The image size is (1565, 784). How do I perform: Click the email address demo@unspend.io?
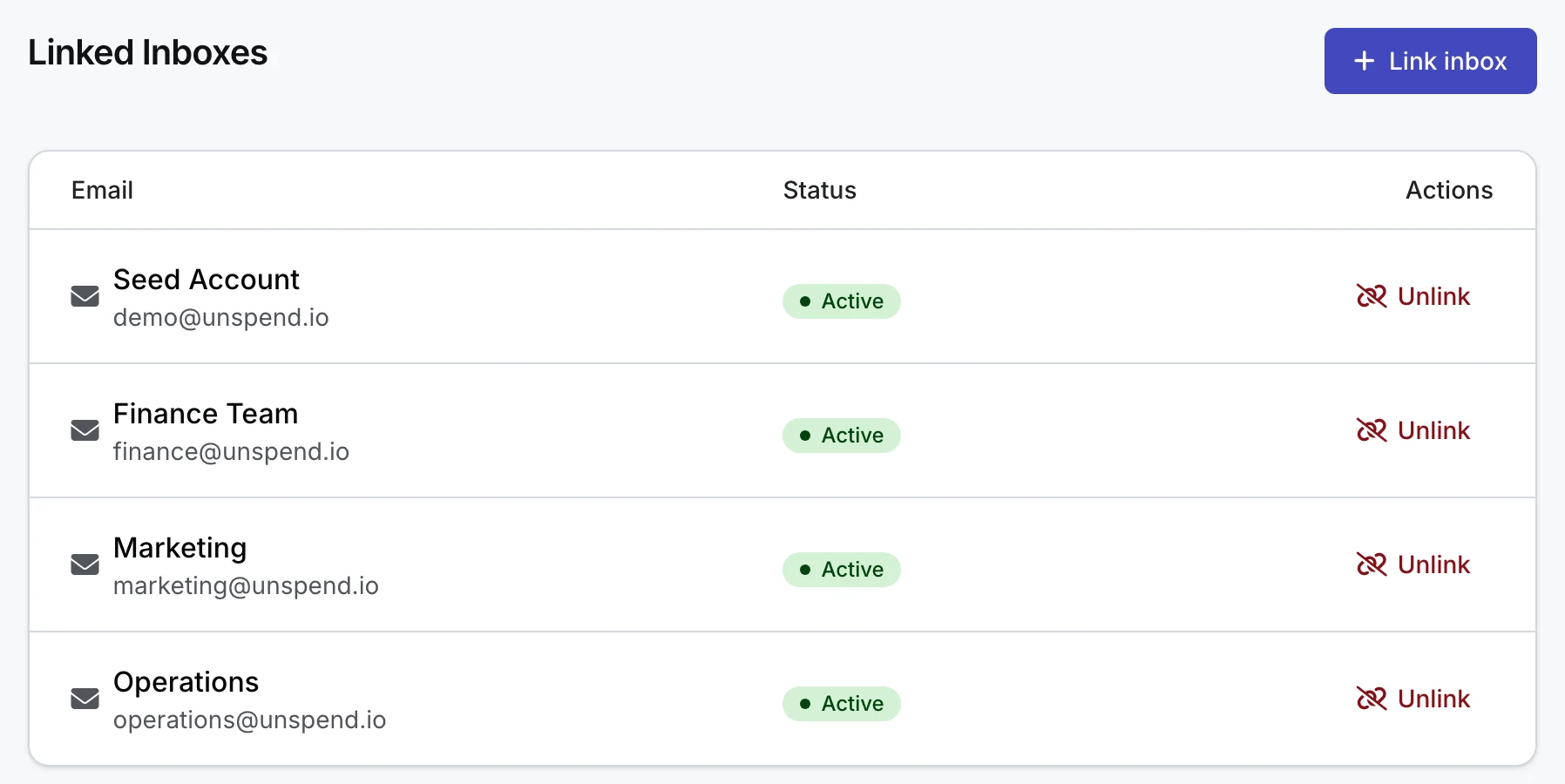(221, 318)
